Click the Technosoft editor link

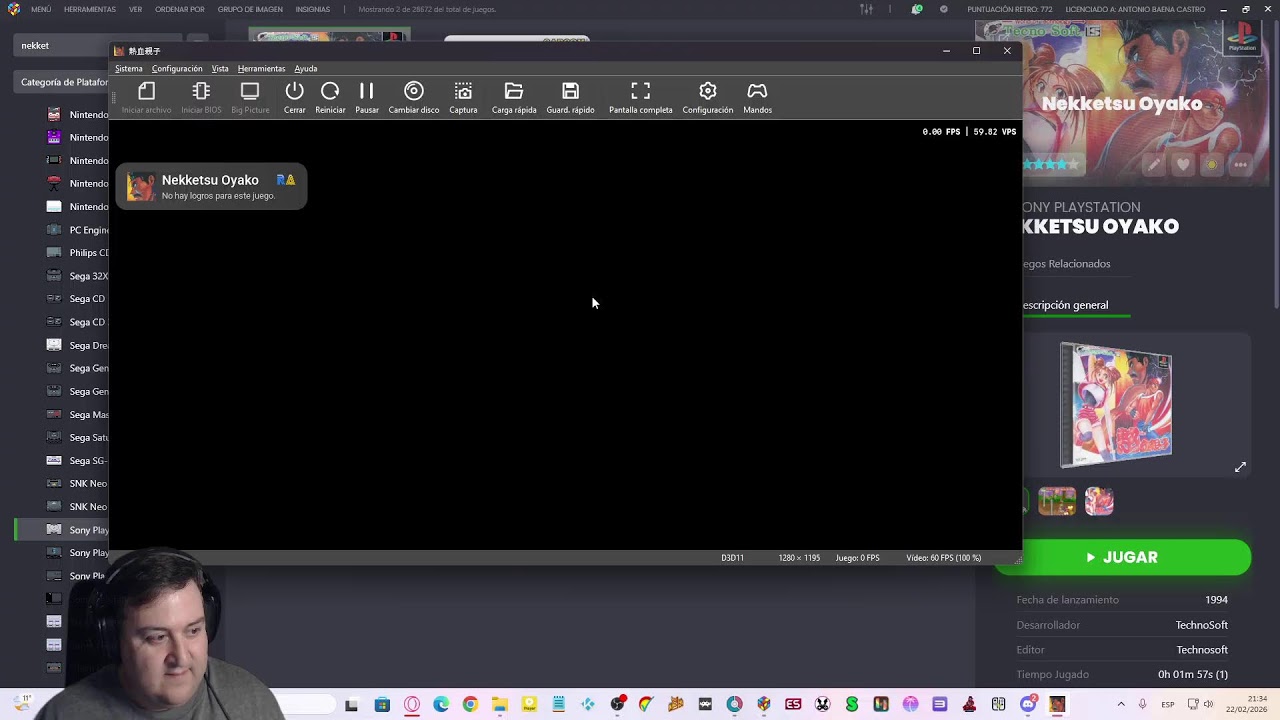coord(1201,650)
